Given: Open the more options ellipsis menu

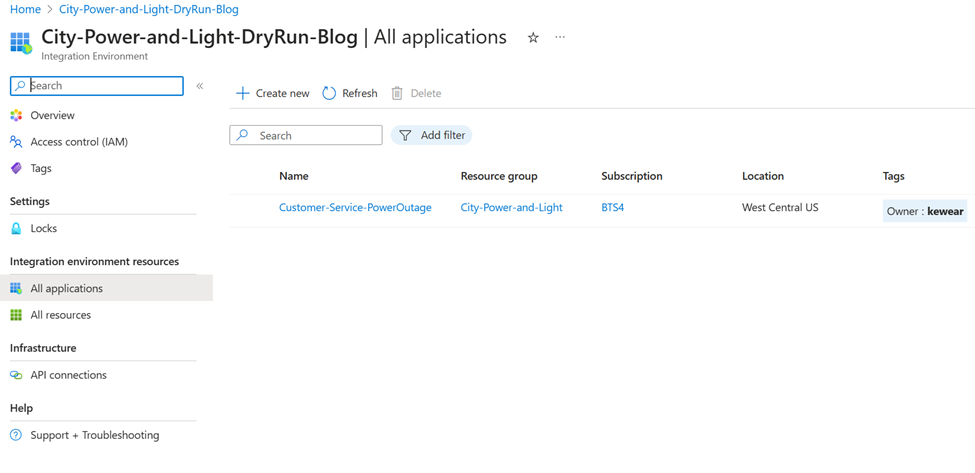Looking at the screenshot, I should pos(560,37).
